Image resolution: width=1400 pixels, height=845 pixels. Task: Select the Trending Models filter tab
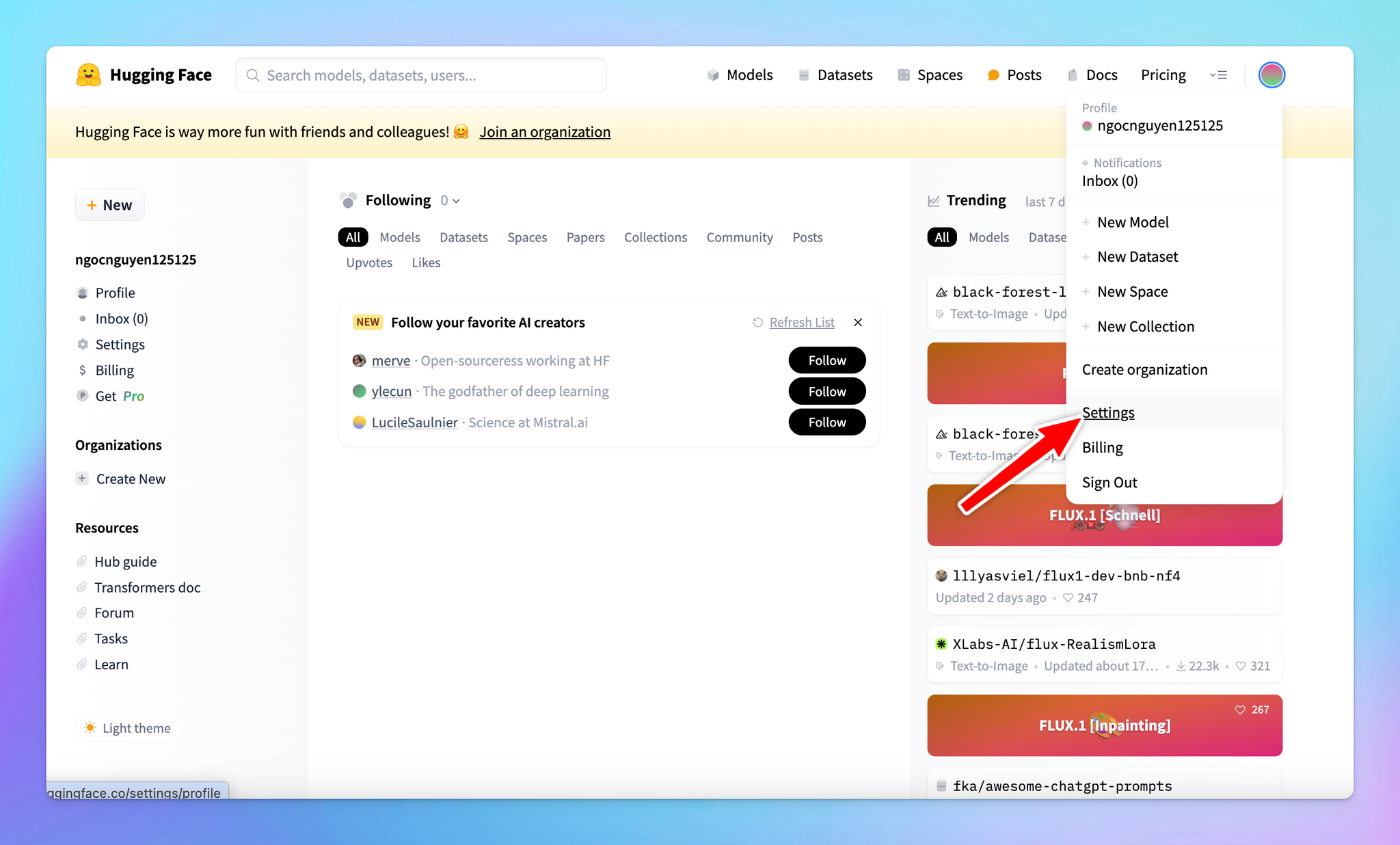[988, 237]
